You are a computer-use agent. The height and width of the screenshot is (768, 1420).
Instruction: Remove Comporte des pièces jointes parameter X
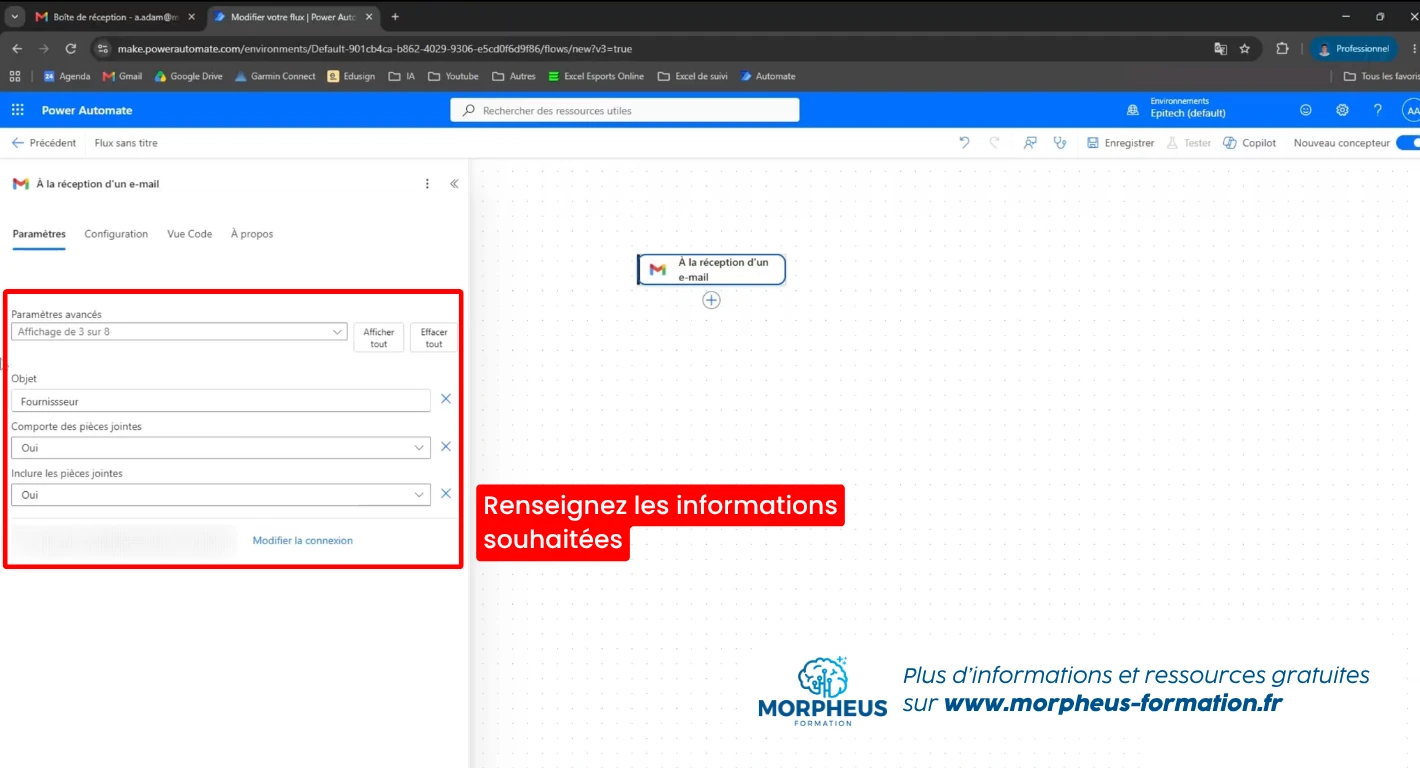tap(446, 447)
